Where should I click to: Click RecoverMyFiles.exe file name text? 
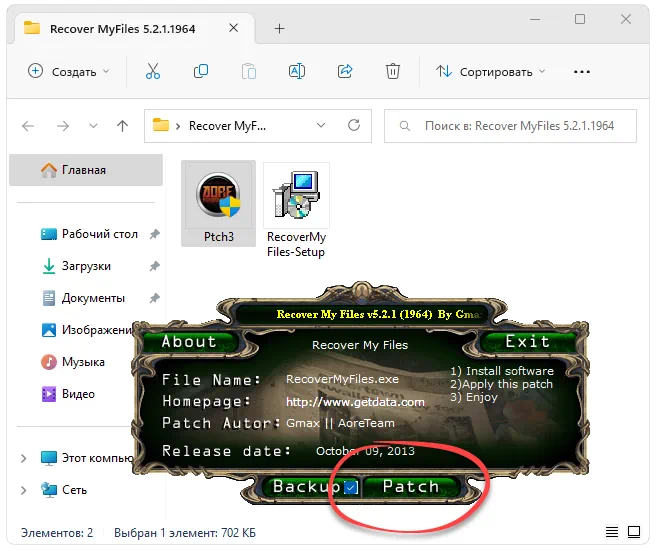[x=342, y=379]
